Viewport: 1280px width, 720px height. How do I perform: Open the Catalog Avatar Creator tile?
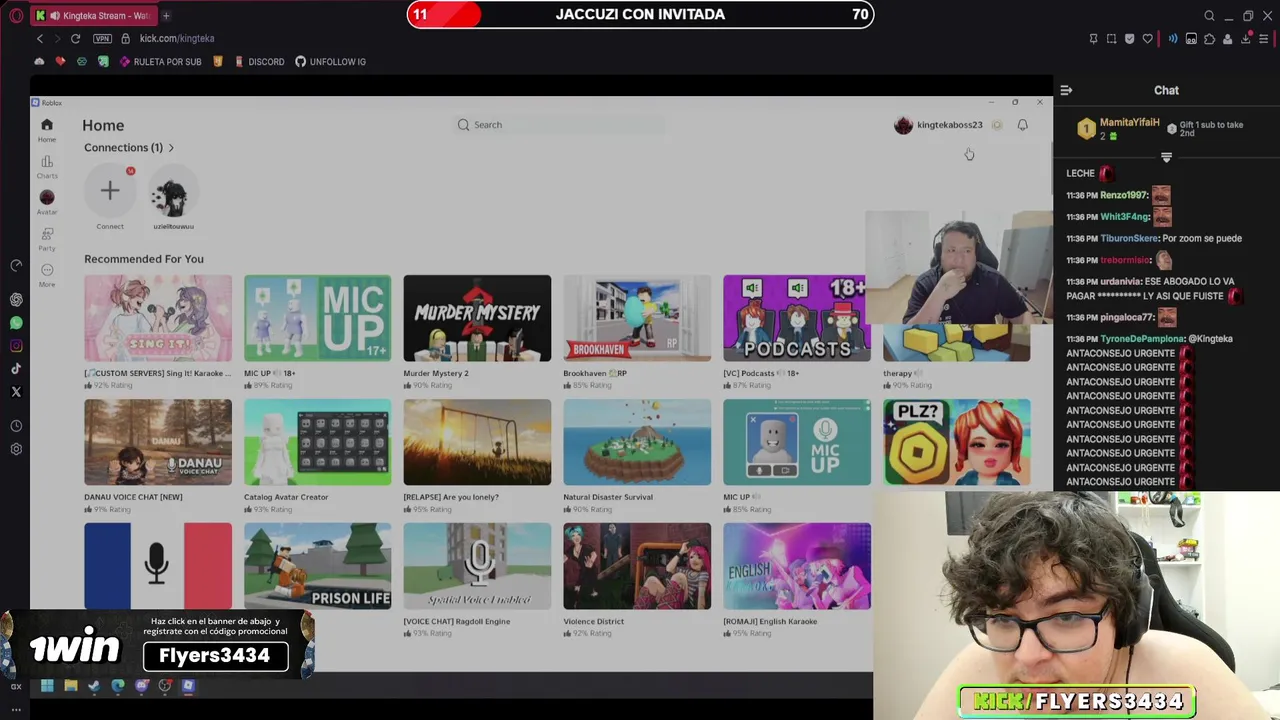click(318, 442)
